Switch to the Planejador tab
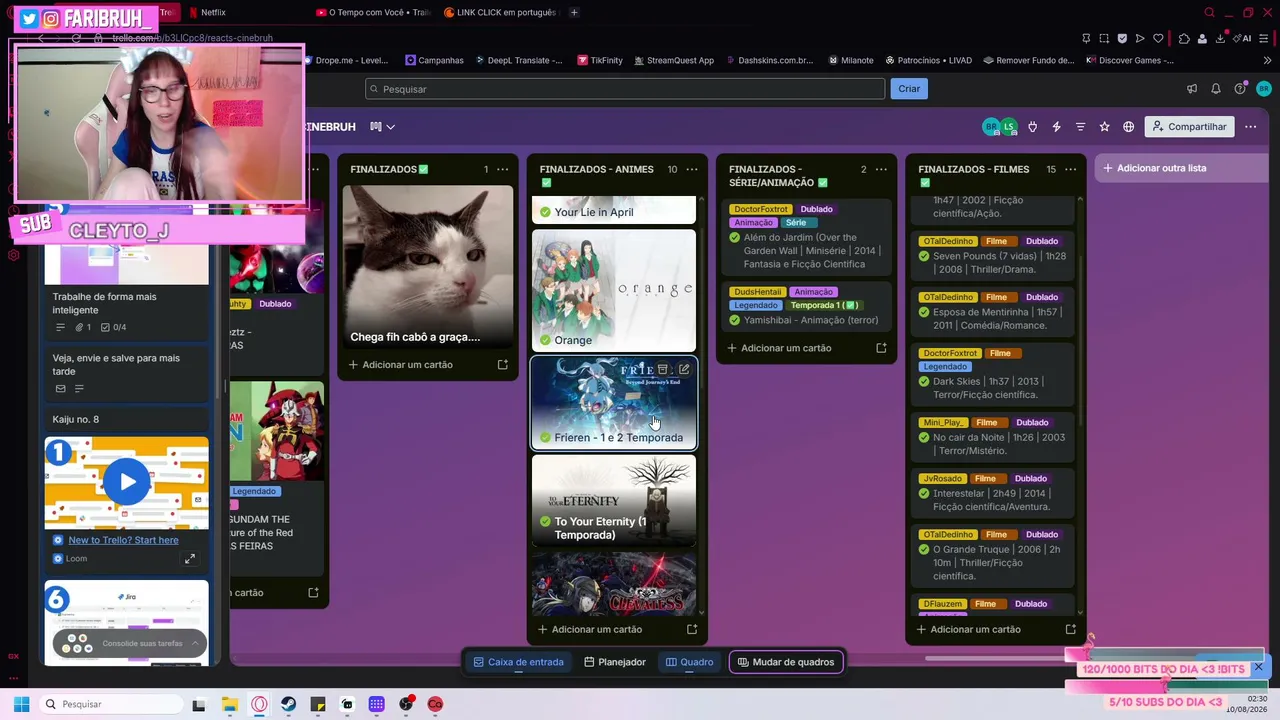This screenshot has width=1280, height=720. 615,662
